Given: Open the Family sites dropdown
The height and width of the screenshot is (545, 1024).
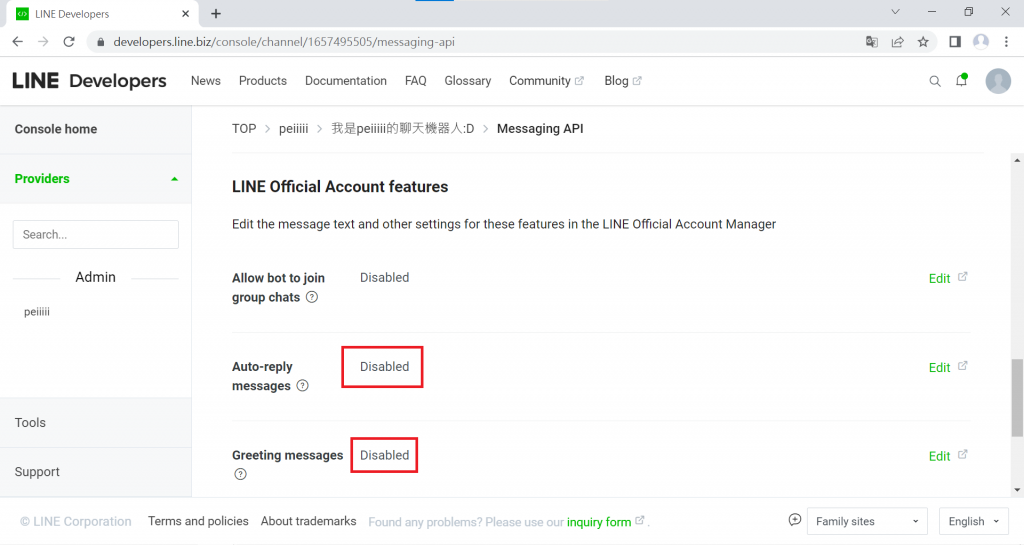Looking at the screenshot, I should [867, 522].
